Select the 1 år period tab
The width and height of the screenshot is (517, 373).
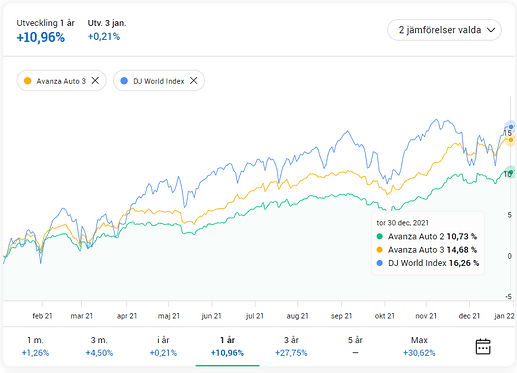point(227,346)
